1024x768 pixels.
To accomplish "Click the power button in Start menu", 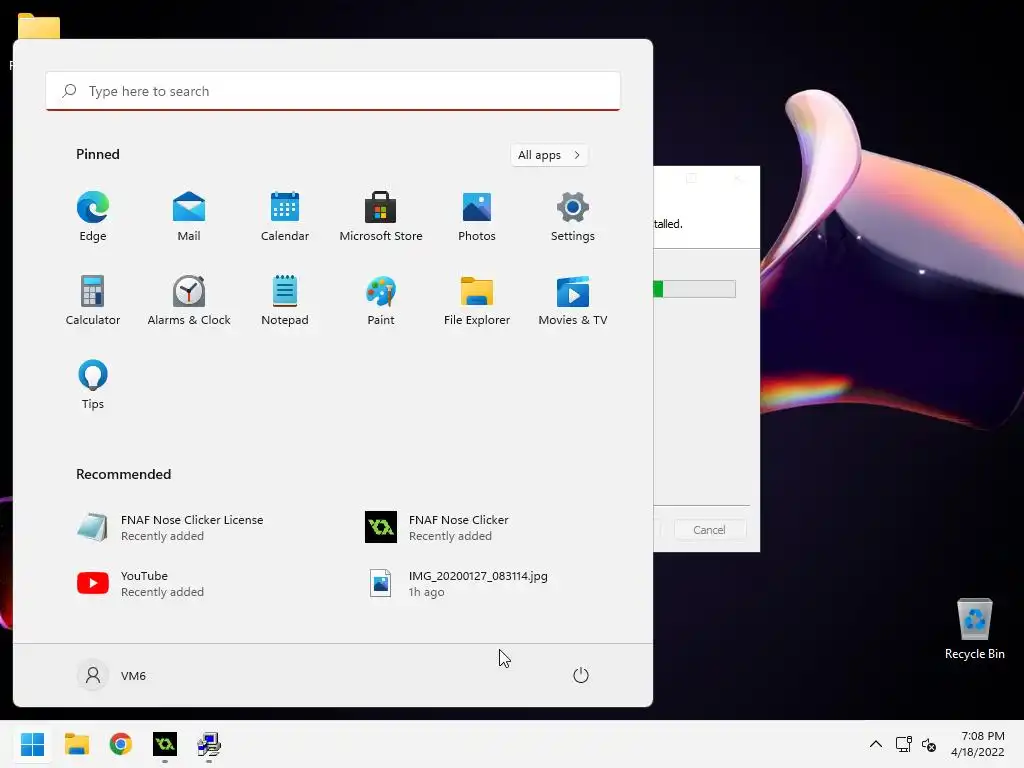I will coord(581,675).
